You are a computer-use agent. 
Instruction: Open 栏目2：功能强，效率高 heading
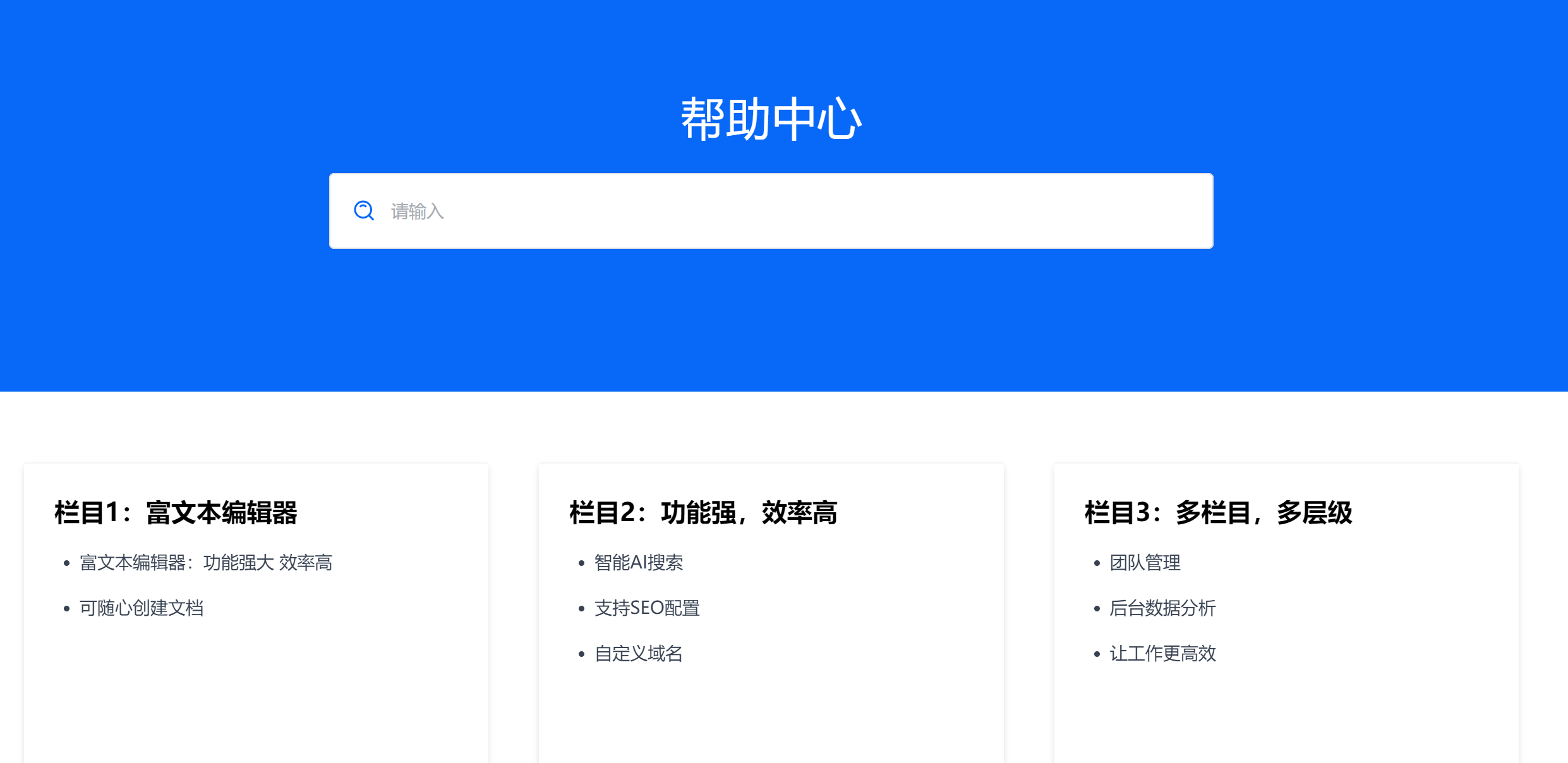click(x=703, y=512)
